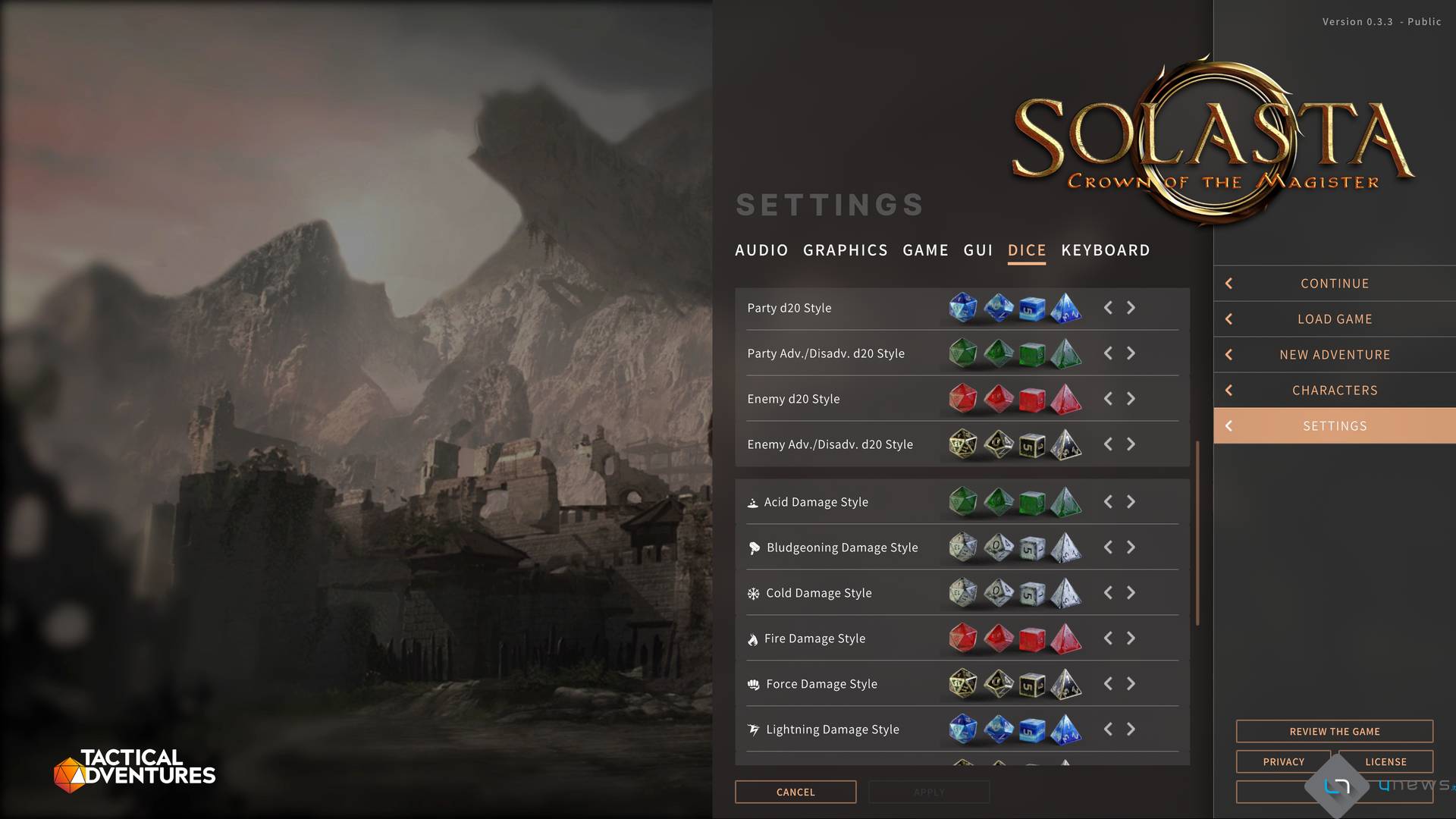Viewport: 1456px width, 819px height.
Task: Click the CANCEL button
Action: (795, 792)
